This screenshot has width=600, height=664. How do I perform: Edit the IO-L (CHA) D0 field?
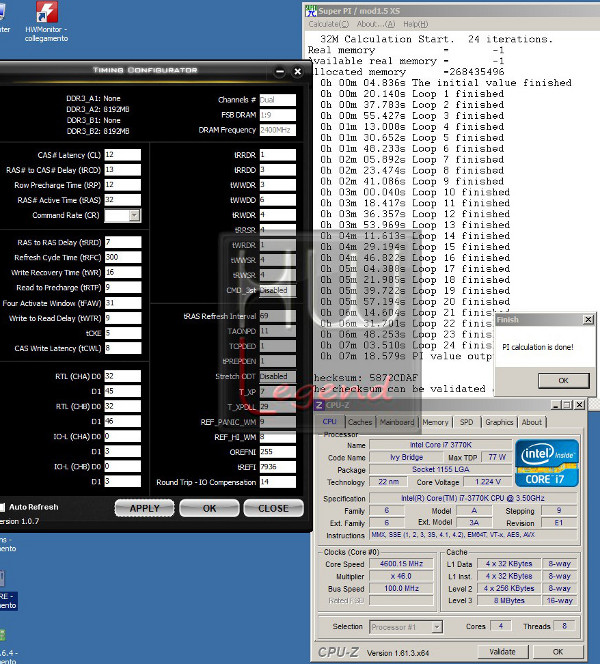coord(123,436)
